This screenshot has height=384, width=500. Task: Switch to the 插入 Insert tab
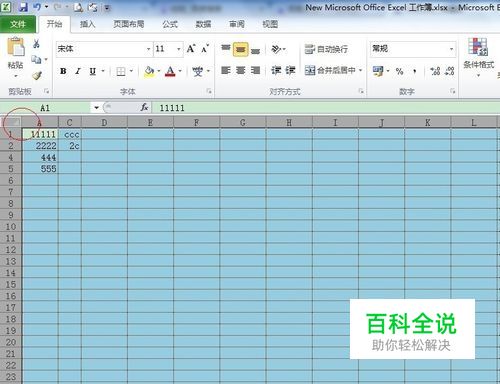click(88, 24)
